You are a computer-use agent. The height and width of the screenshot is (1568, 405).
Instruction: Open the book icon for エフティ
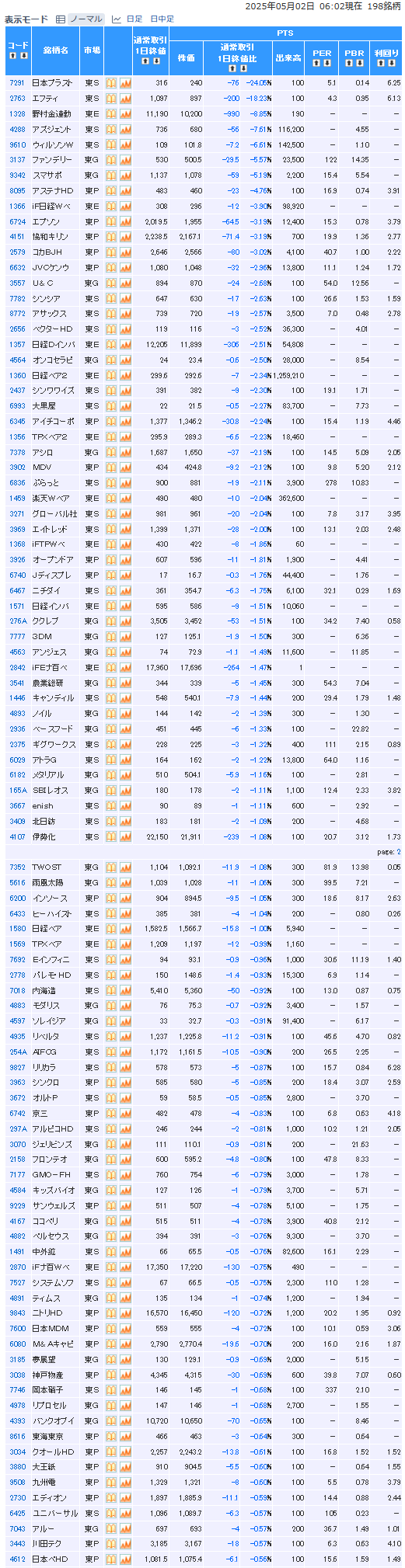coord(111,98)
